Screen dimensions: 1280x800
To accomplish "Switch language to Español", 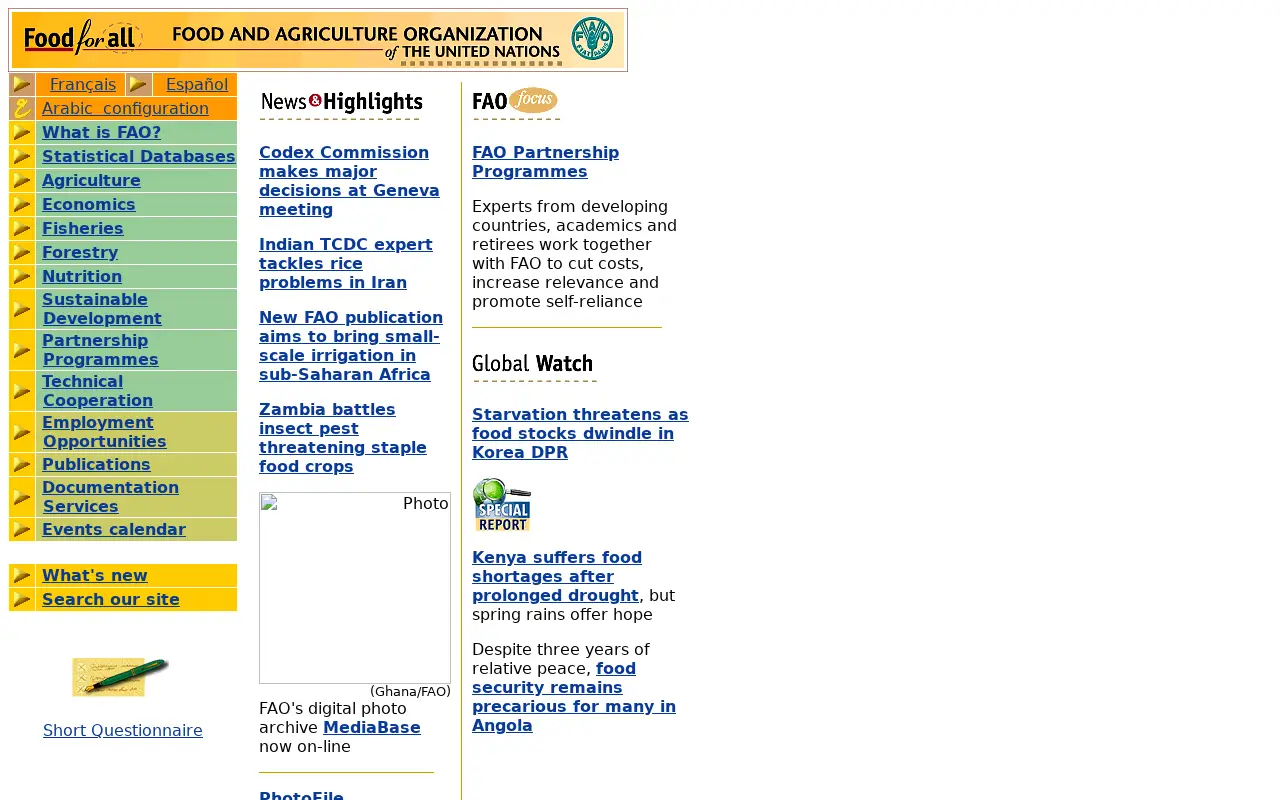I will (x=197, y=85).
